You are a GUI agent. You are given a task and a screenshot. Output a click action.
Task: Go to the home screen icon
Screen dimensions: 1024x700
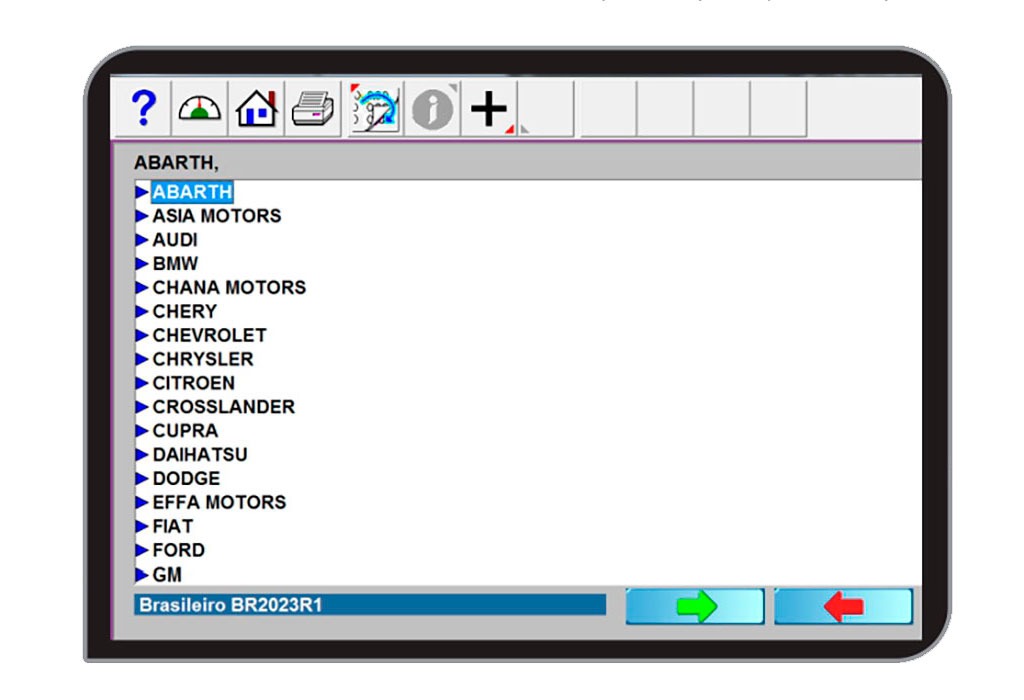coord(257,108)
